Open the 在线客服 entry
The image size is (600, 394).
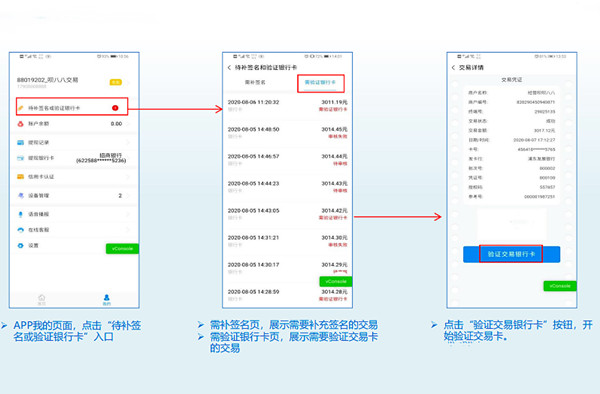(x=74, y=230)
